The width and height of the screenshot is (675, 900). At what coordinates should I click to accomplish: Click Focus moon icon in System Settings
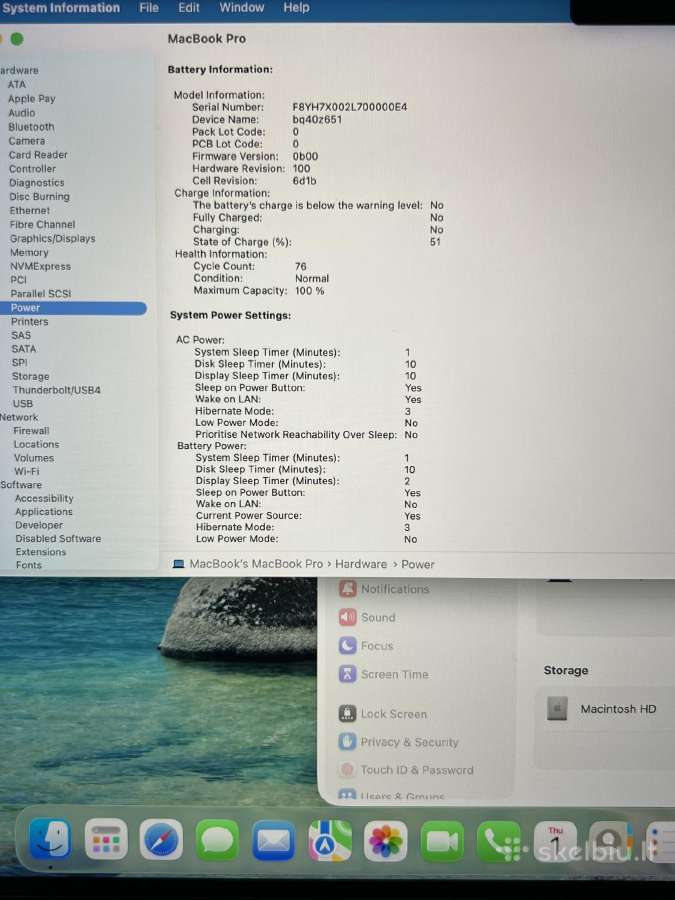click(348, 646)
